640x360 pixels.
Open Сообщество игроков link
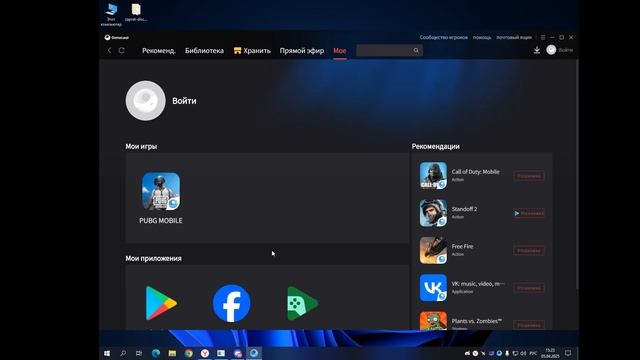click(444, 37)
